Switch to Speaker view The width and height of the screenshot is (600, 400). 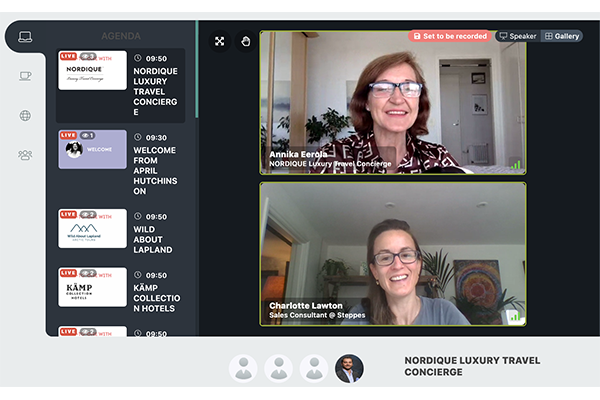(518, 36)
